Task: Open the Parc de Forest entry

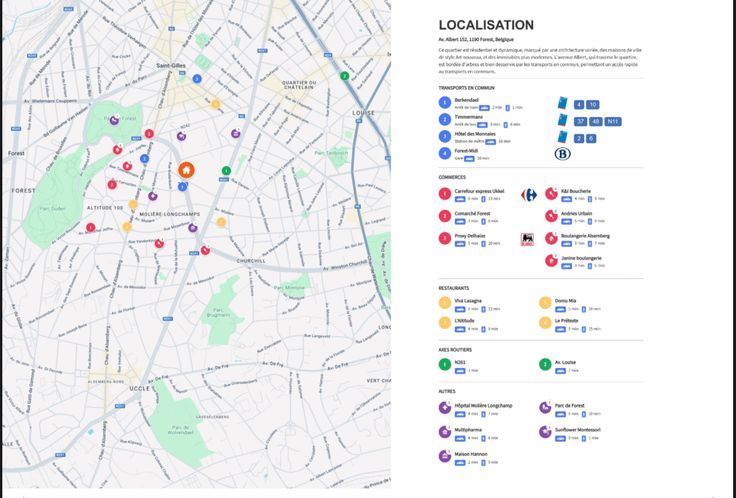Action: click(x=570, y=405)
